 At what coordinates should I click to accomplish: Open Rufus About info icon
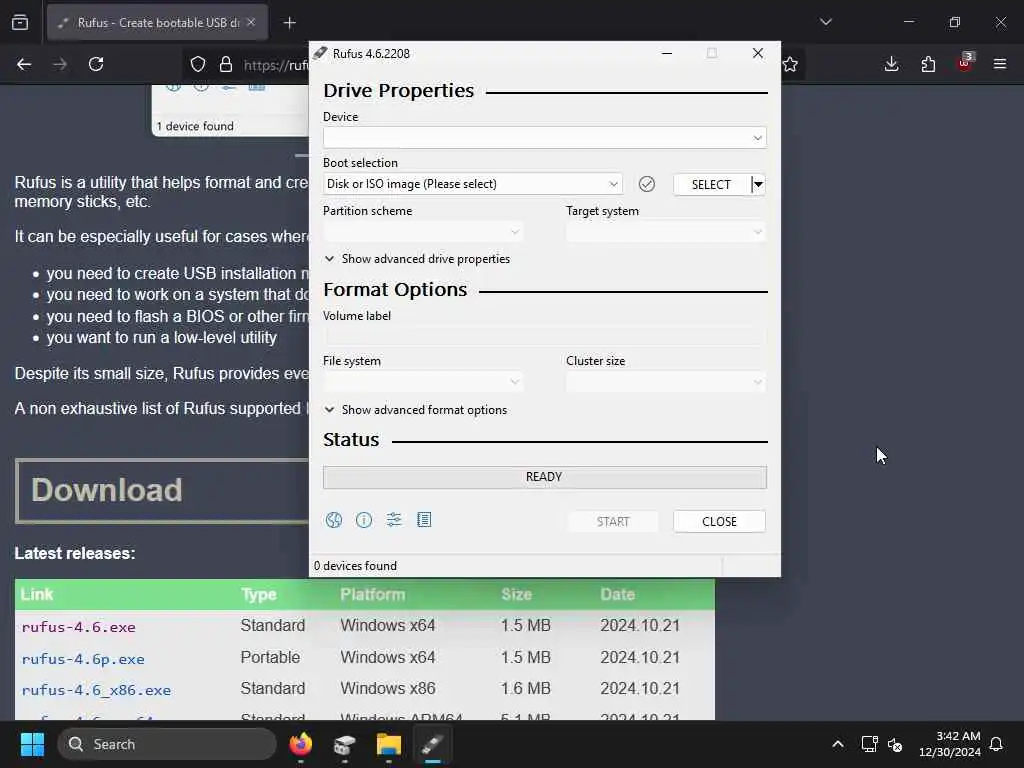point(364,520)
